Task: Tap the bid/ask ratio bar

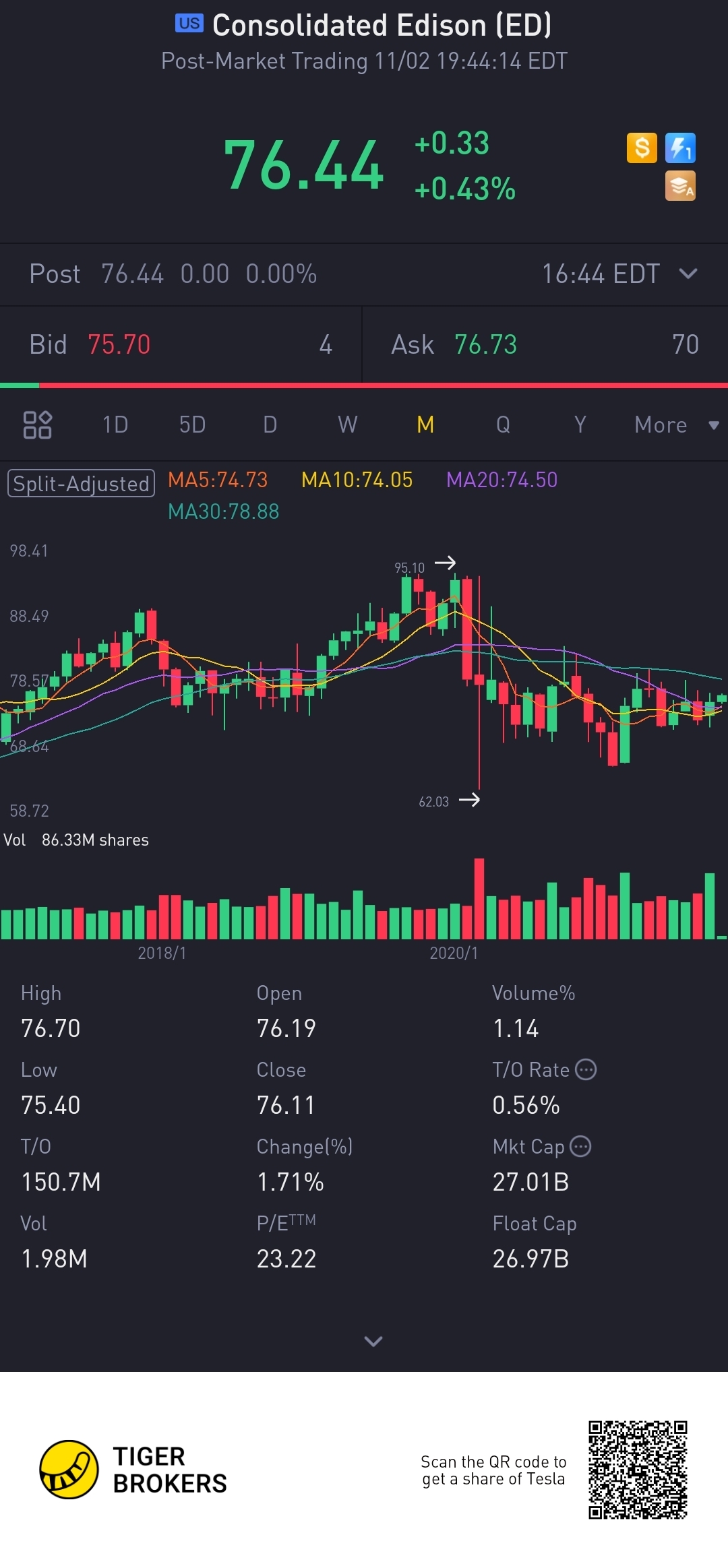Action: tap(364, 385)
